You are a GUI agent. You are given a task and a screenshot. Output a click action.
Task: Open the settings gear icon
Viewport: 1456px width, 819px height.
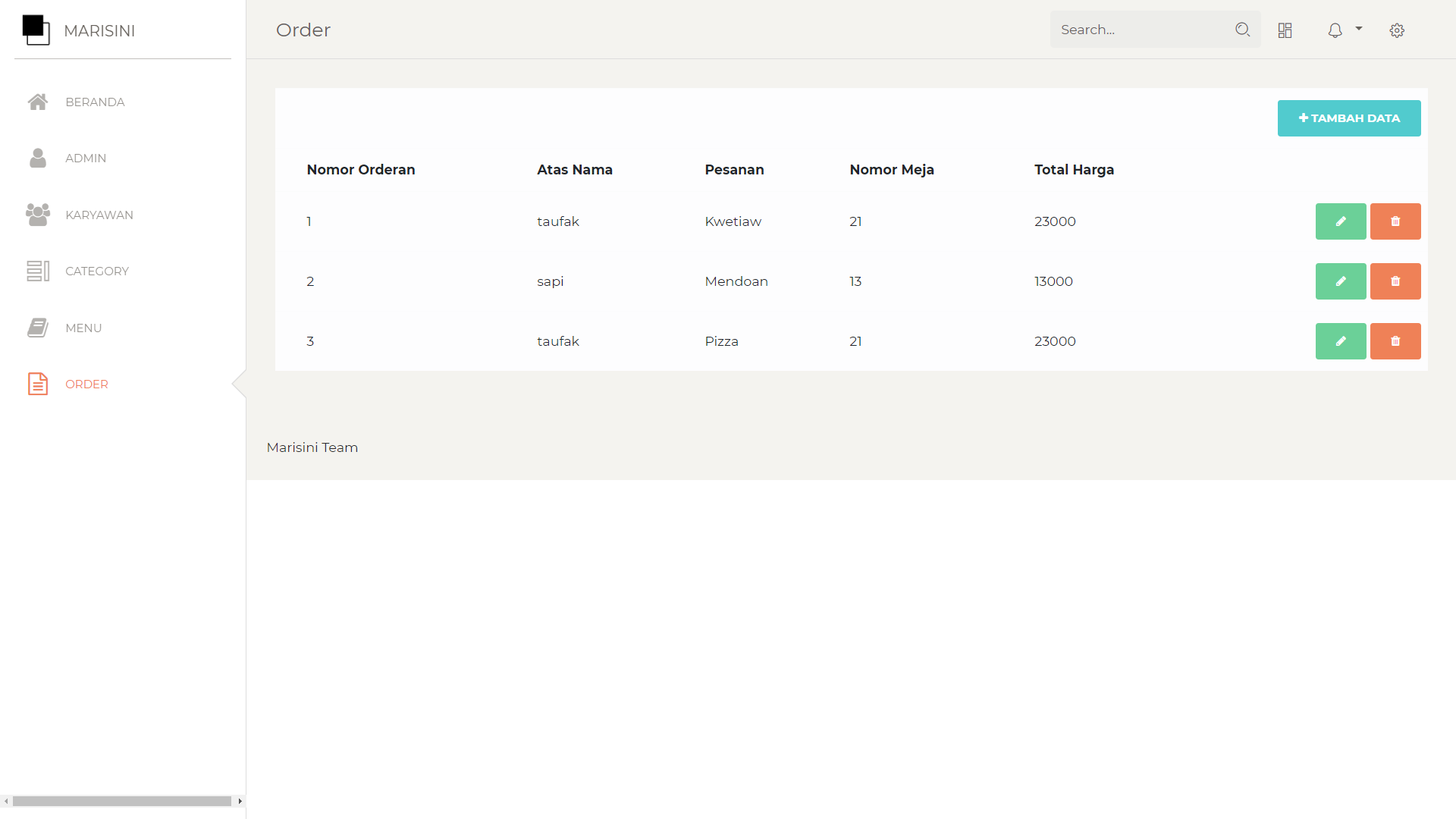click(1397, 30)
